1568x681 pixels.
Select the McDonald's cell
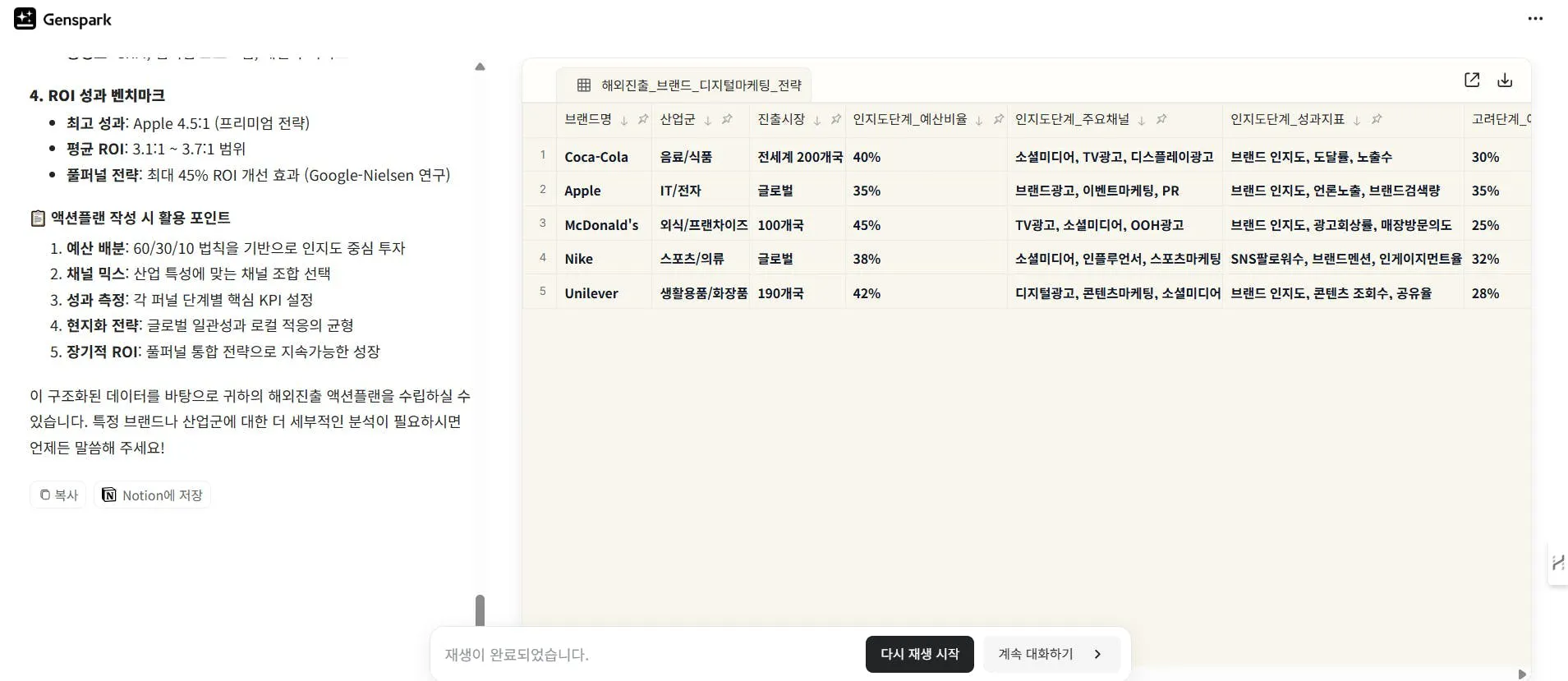[605, 224]
